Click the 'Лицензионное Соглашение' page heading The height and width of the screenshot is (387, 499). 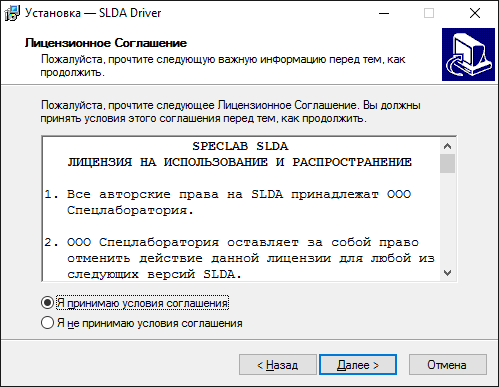coord(106,43)
